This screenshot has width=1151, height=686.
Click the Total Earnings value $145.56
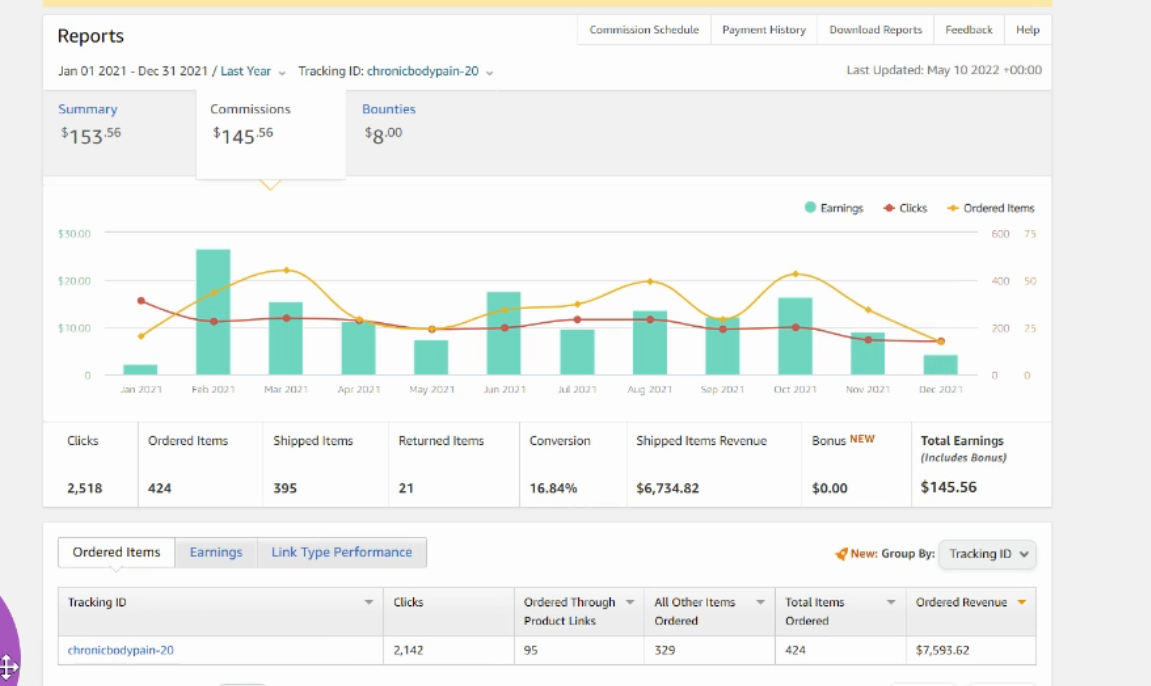[948, 487]
